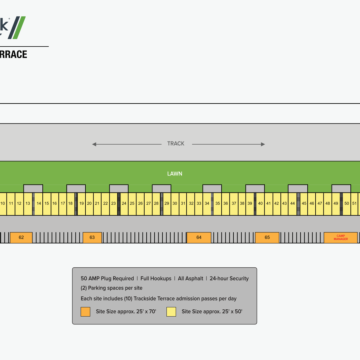
Task: Click the LAWN label on green area
Action: 175,174
